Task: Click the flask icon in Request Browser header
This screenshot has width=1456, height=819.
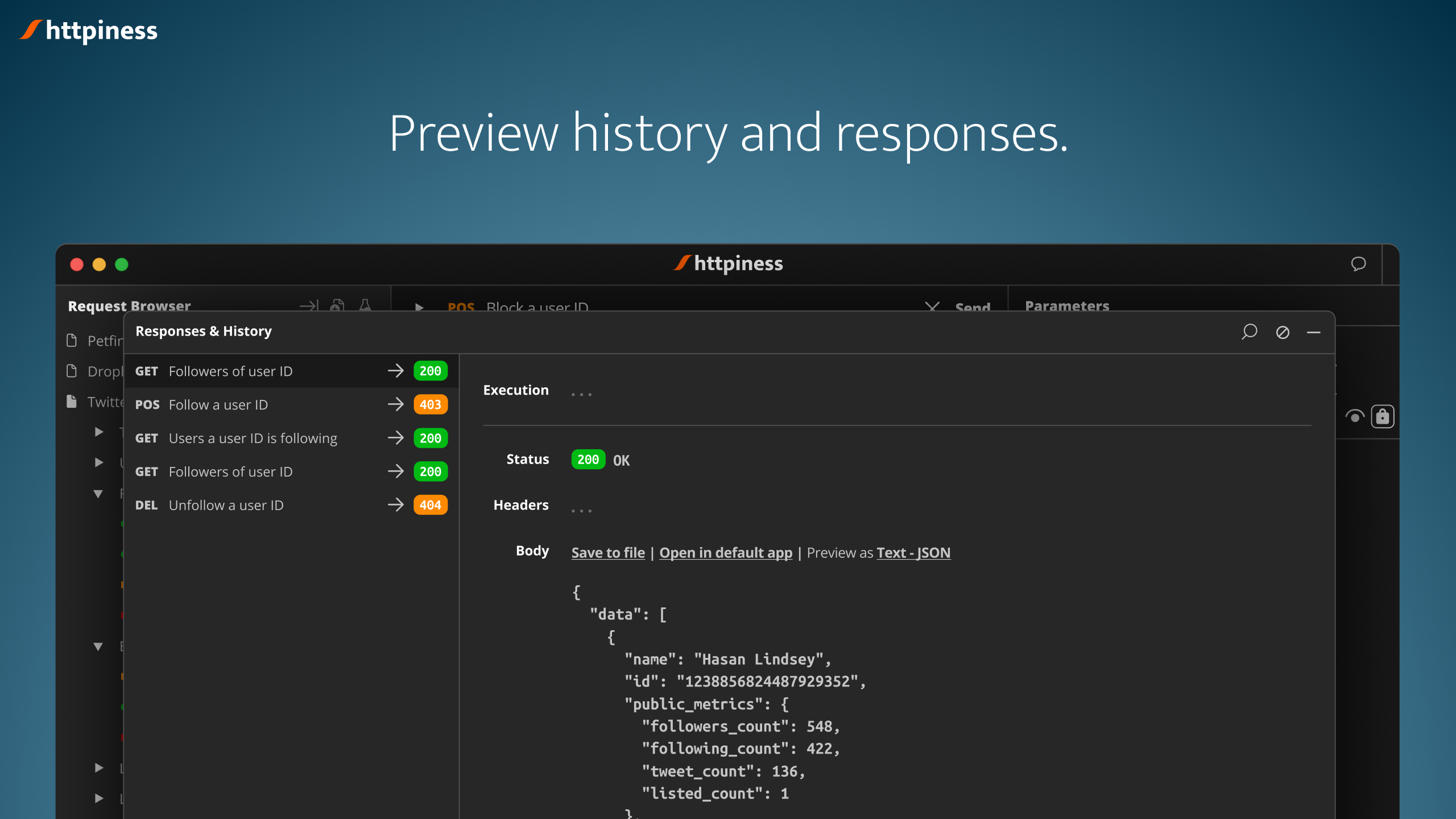Action: (365, 306)
